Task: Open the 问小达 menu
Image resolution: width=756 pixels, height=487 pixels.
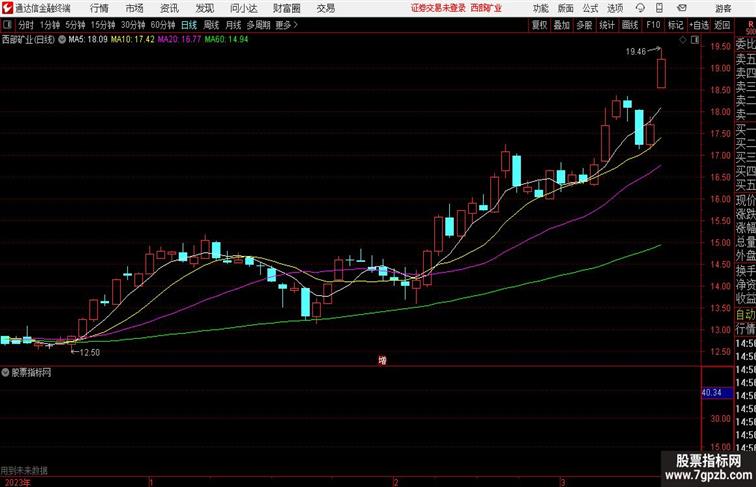Action: pyautogui.click(x=243, y=8)
